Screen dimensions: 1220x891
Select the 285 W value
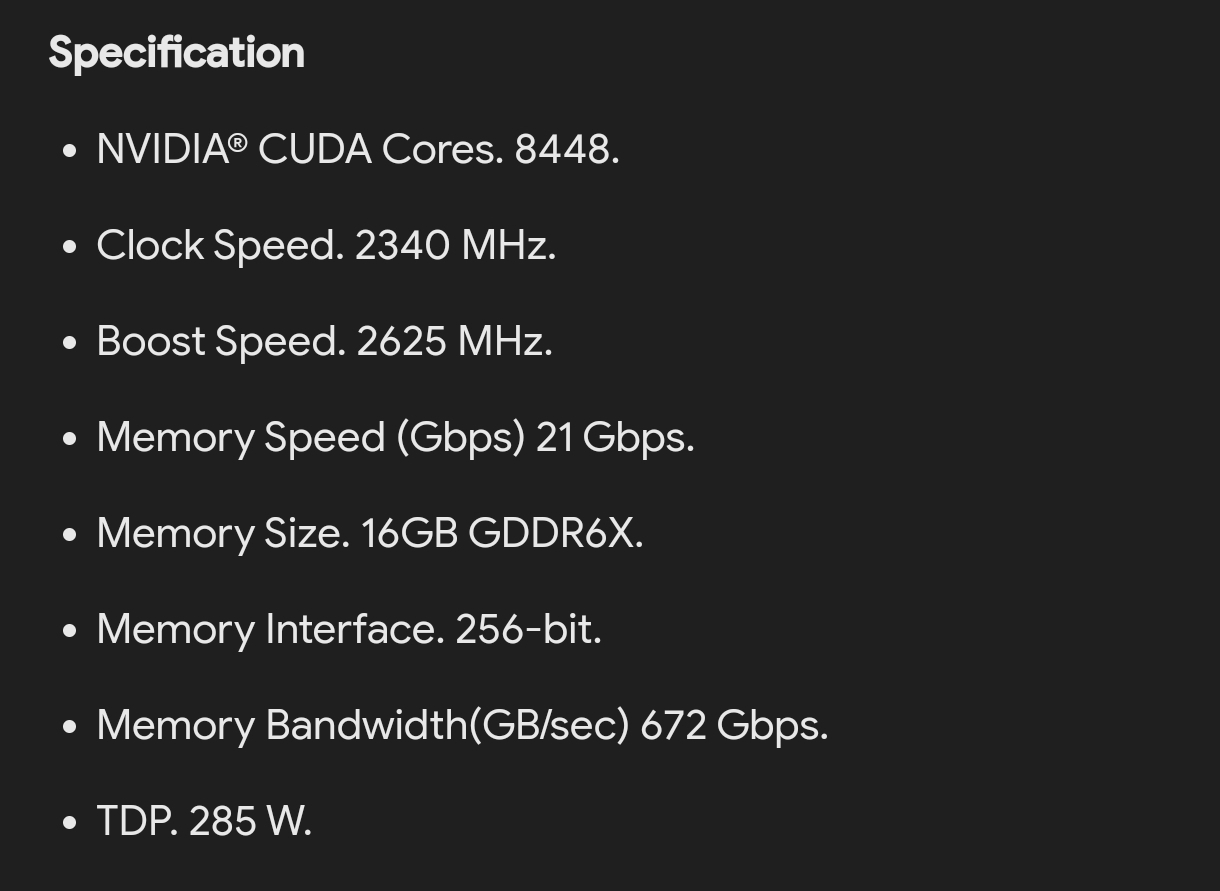click(247, 822)
